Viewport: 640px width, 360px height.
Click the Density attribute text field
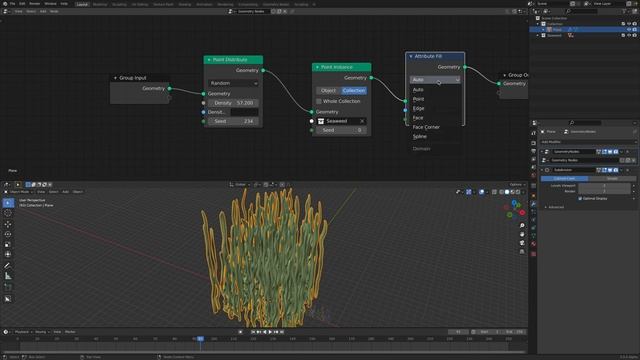pyautogui.click(x=244, y=112)
